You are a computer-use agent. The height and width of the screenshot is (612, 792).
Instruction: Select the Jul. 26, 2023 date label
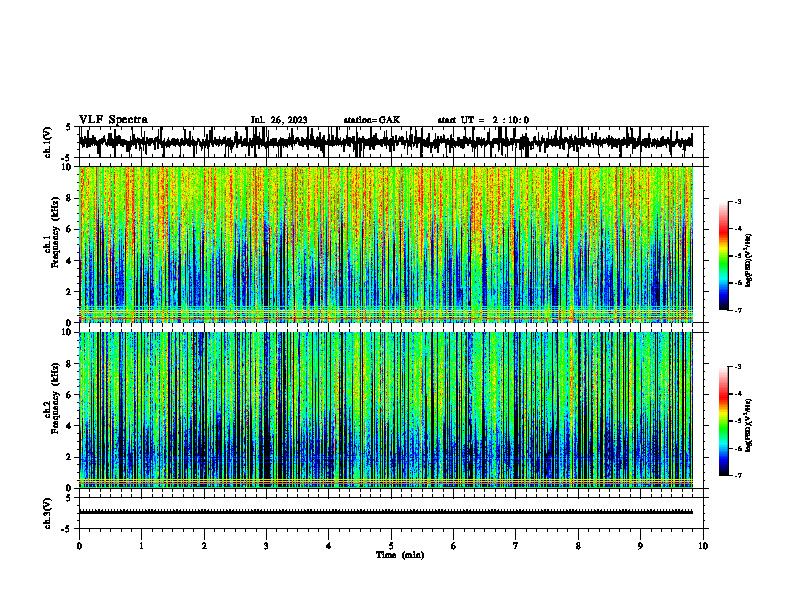(x=279, y=120)
